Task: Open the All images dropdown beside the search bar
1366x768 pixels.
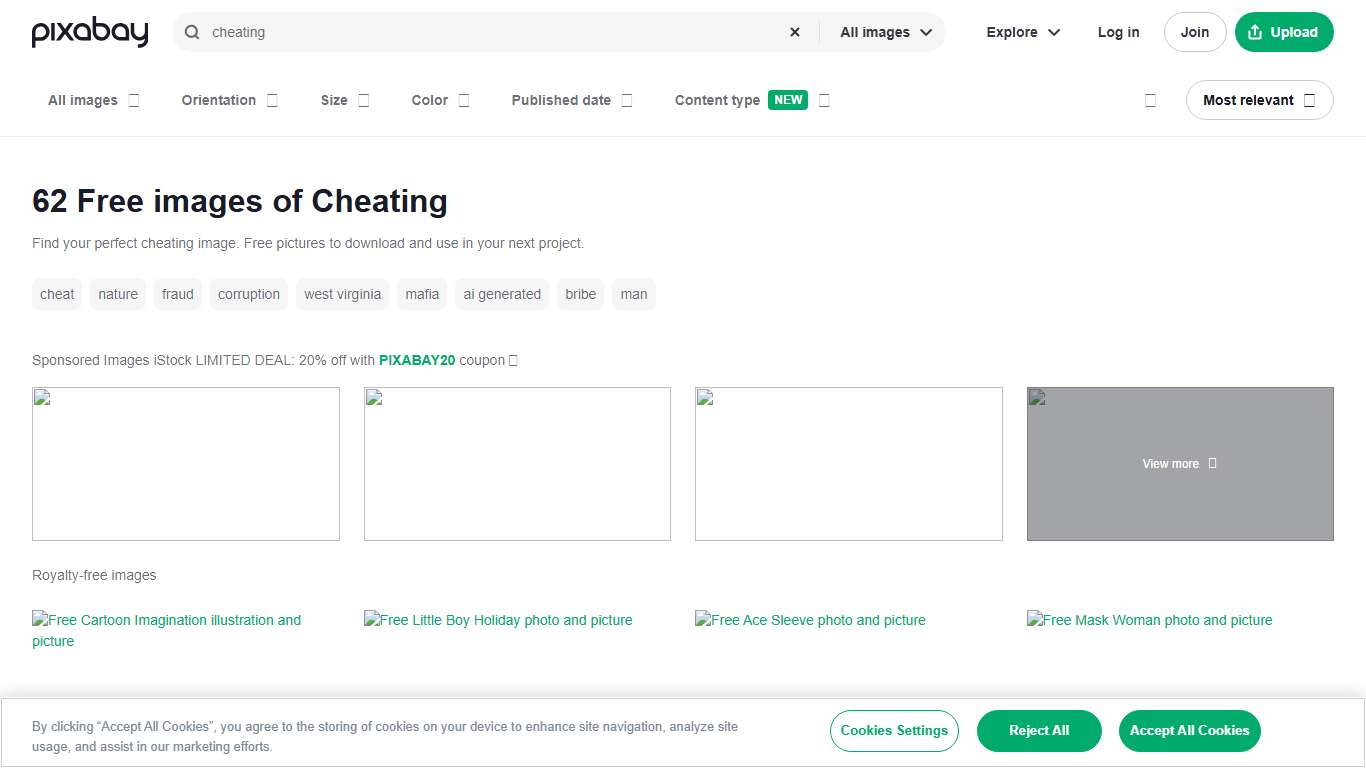Action: pyautogui.click(x=884, y=32)
